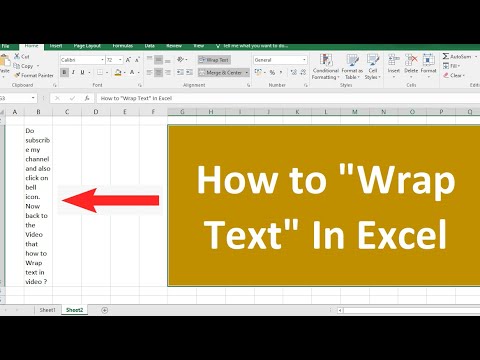Click the Increase Indent icon
480x360 pixels.
click(x=189, y=72)
